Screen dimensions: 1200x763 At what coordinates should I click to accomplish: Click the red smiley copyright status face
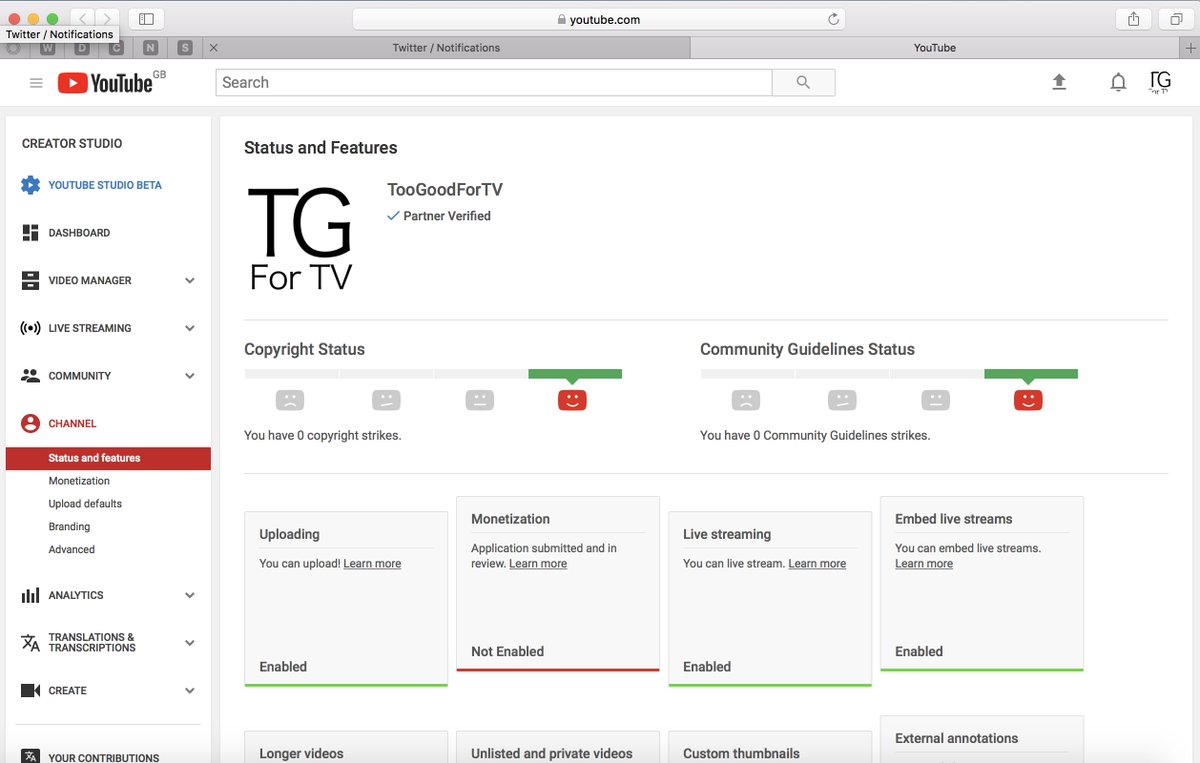[572, 400]
